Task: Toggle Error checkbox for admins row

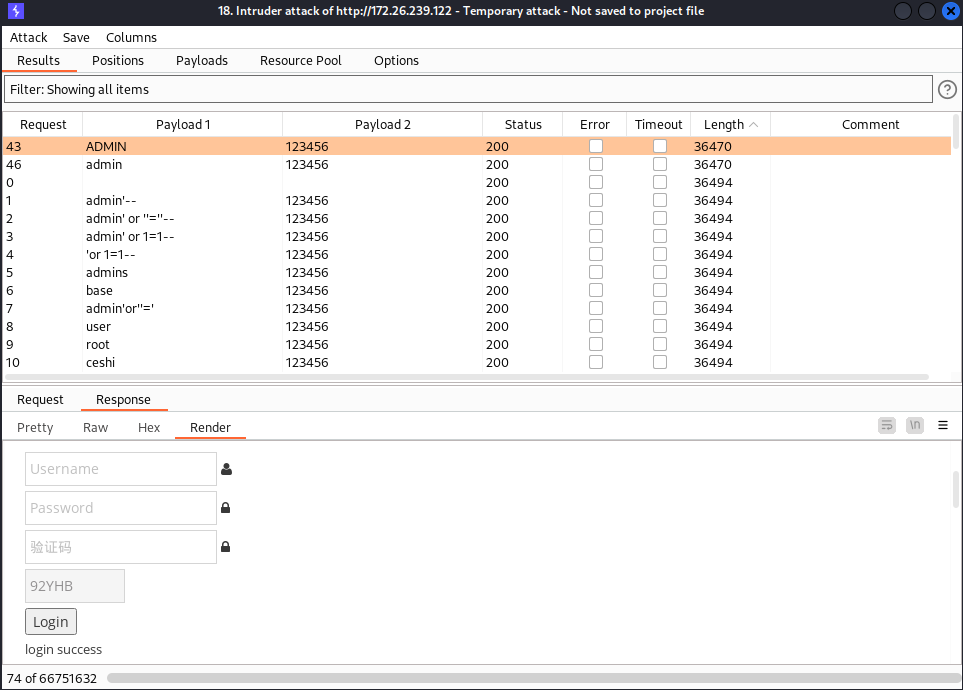Action: [596, 272]
